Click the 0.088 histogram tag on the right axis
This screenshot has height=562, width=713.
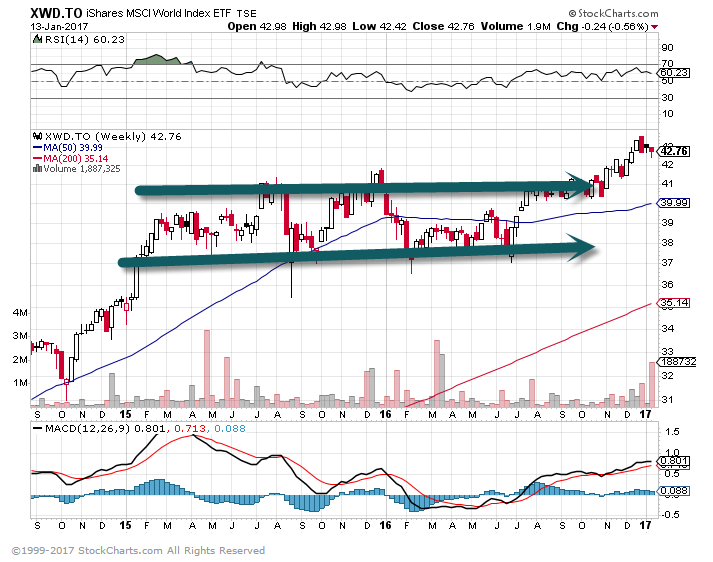[674, 491]
